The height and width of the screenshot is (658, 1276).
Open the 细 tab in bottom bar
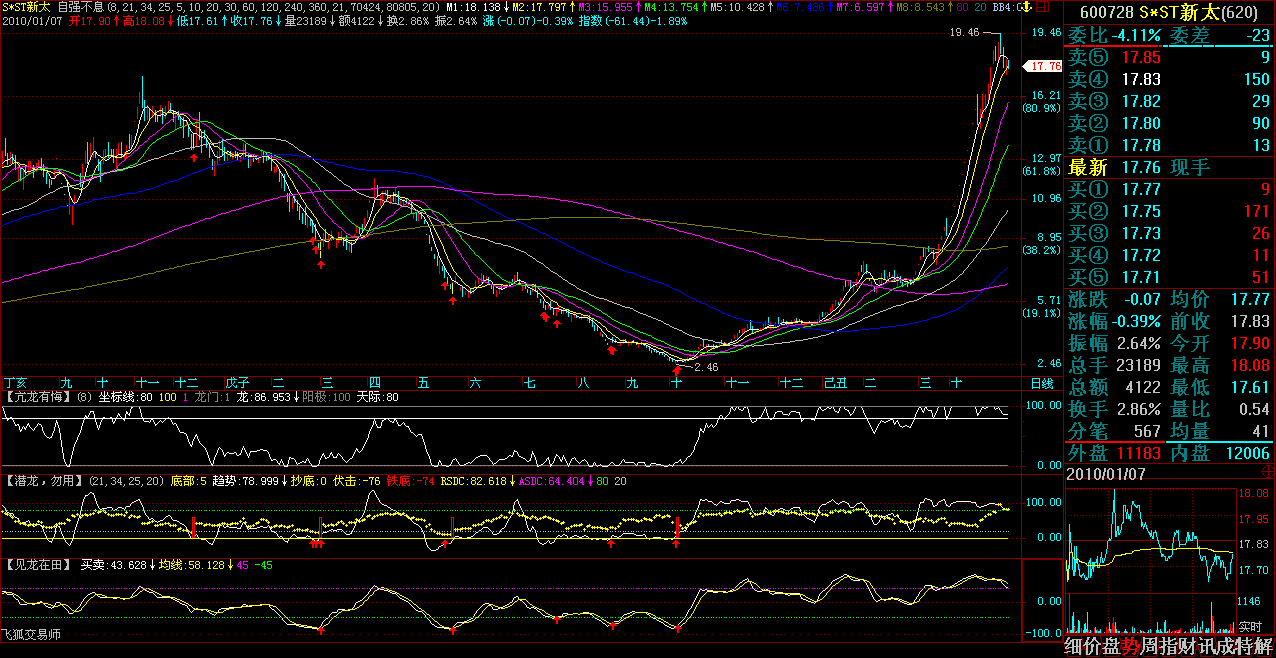click(1076, 647)
